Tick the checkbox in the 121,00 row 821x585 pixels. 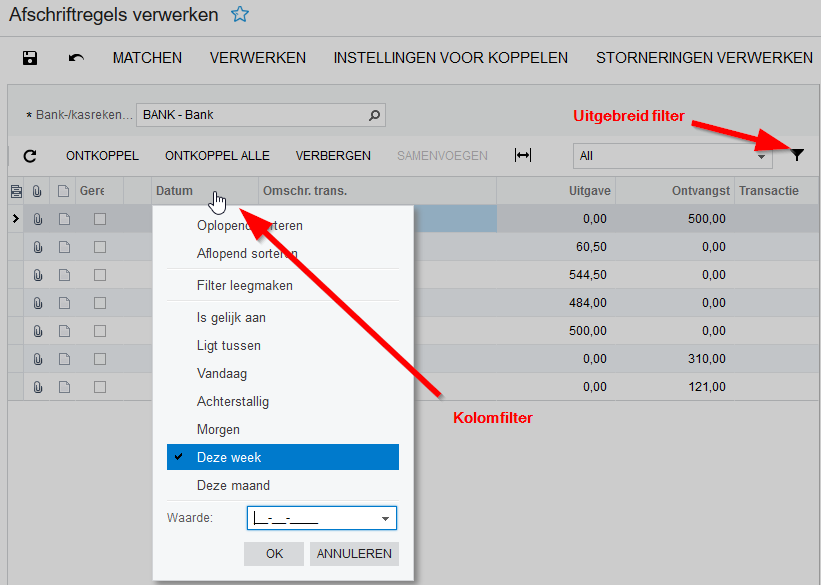(x=99, y=387)
